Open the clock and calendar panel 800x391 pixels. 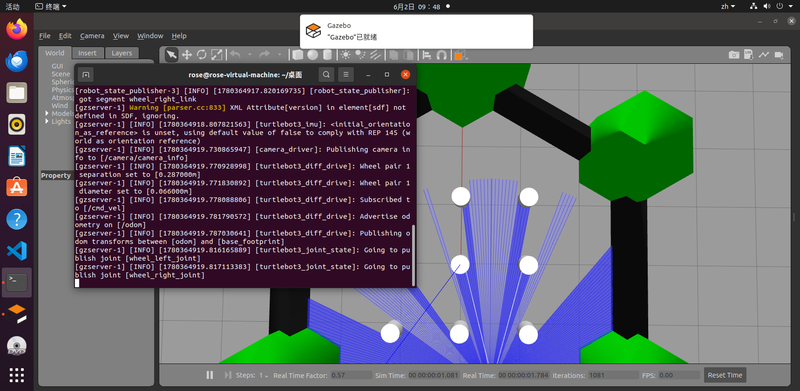point(417,7)
